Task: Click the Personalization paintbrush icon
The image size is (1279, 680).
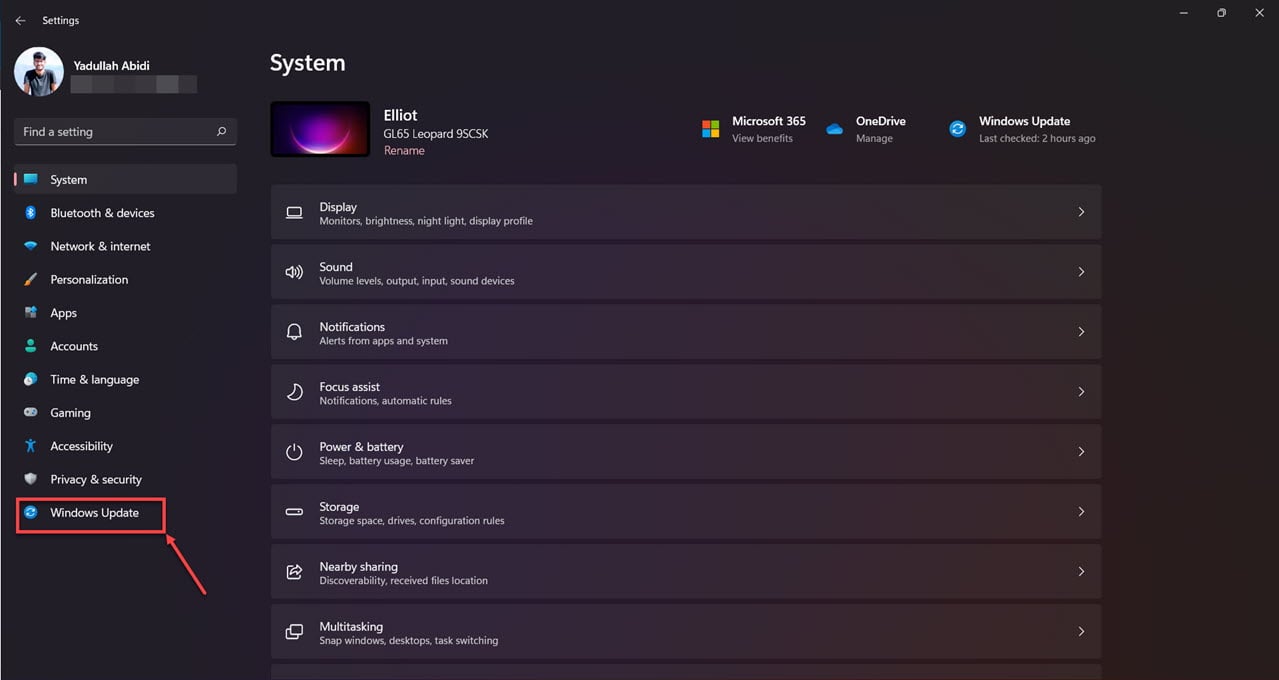Action: click(31, 280)
